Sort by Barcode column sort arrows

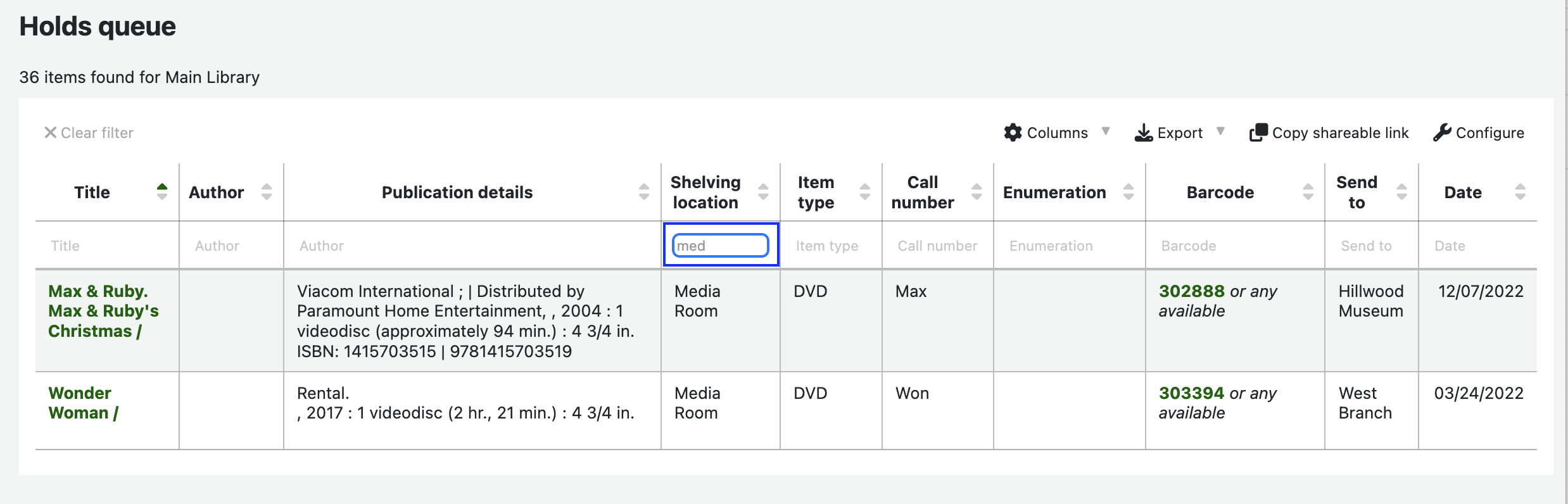[1308, 192]
